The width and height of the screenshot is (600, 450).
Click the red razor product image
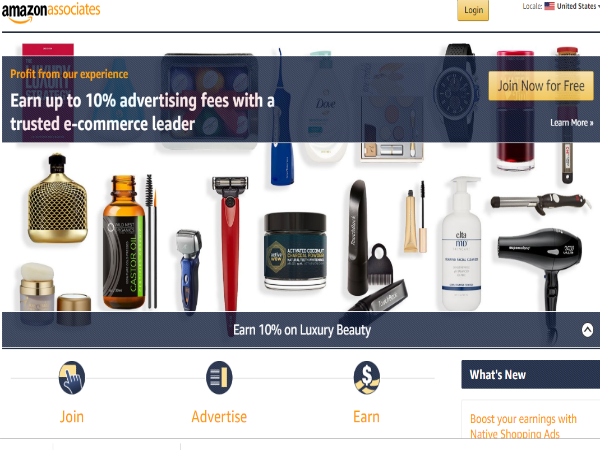pyautogui.click(x=230, y=244)
